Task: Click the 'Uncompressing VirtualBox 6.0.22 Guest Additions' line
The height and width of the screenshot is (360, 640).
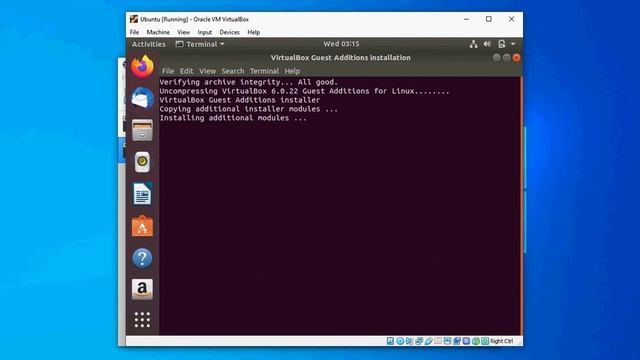Action: coord(304,91)
